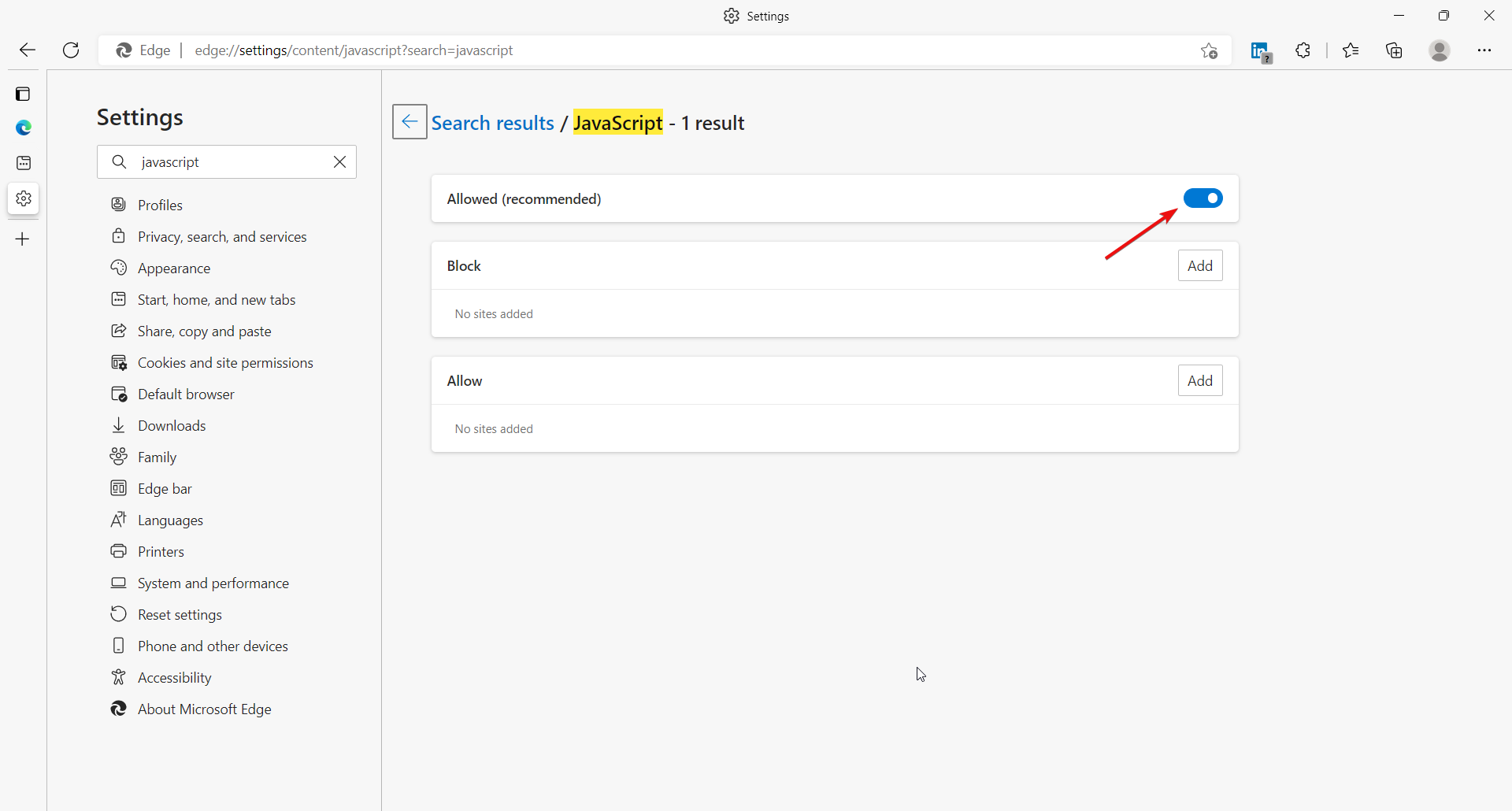Select the Settings gear vertical tab
This screenshot has height=811, width=1512.
point(24,198)
